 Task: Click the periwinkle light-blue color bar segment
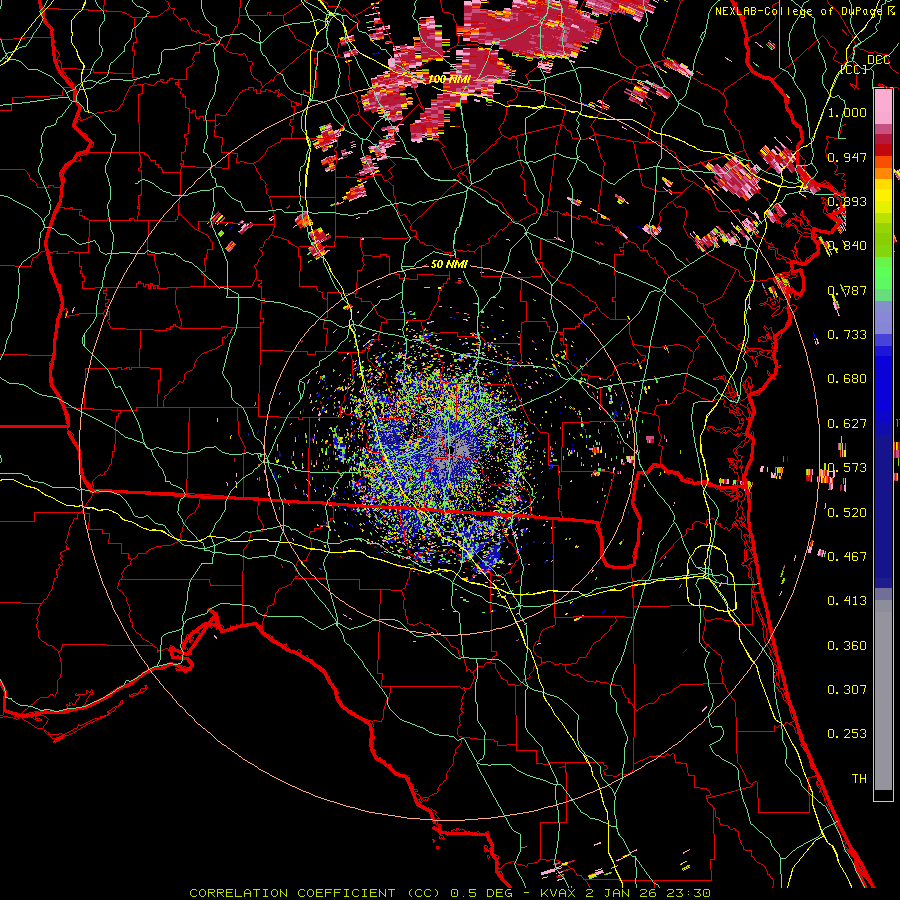[883, 317]
